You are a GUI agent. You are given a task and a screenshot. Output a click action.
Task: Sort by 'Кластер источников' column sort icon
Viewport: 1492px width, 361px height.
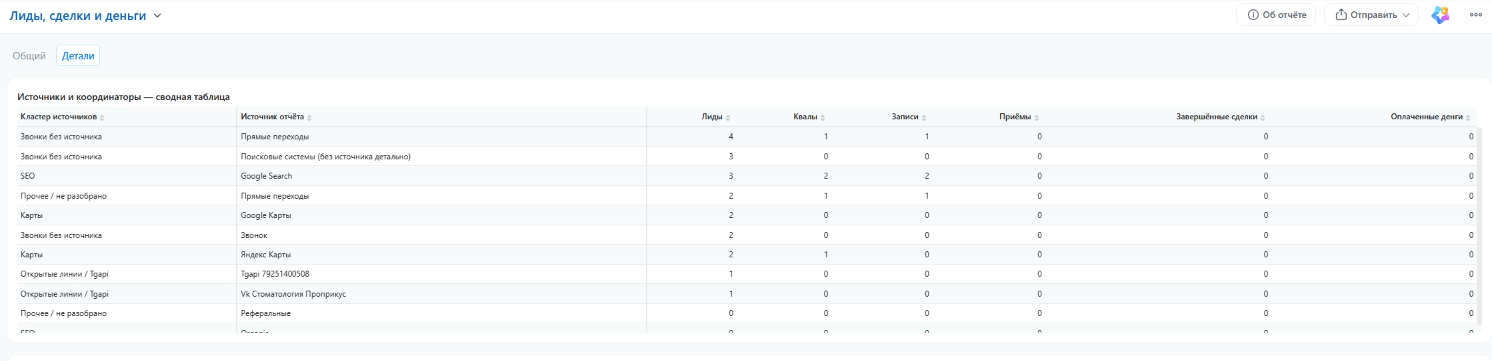point(102,118)
